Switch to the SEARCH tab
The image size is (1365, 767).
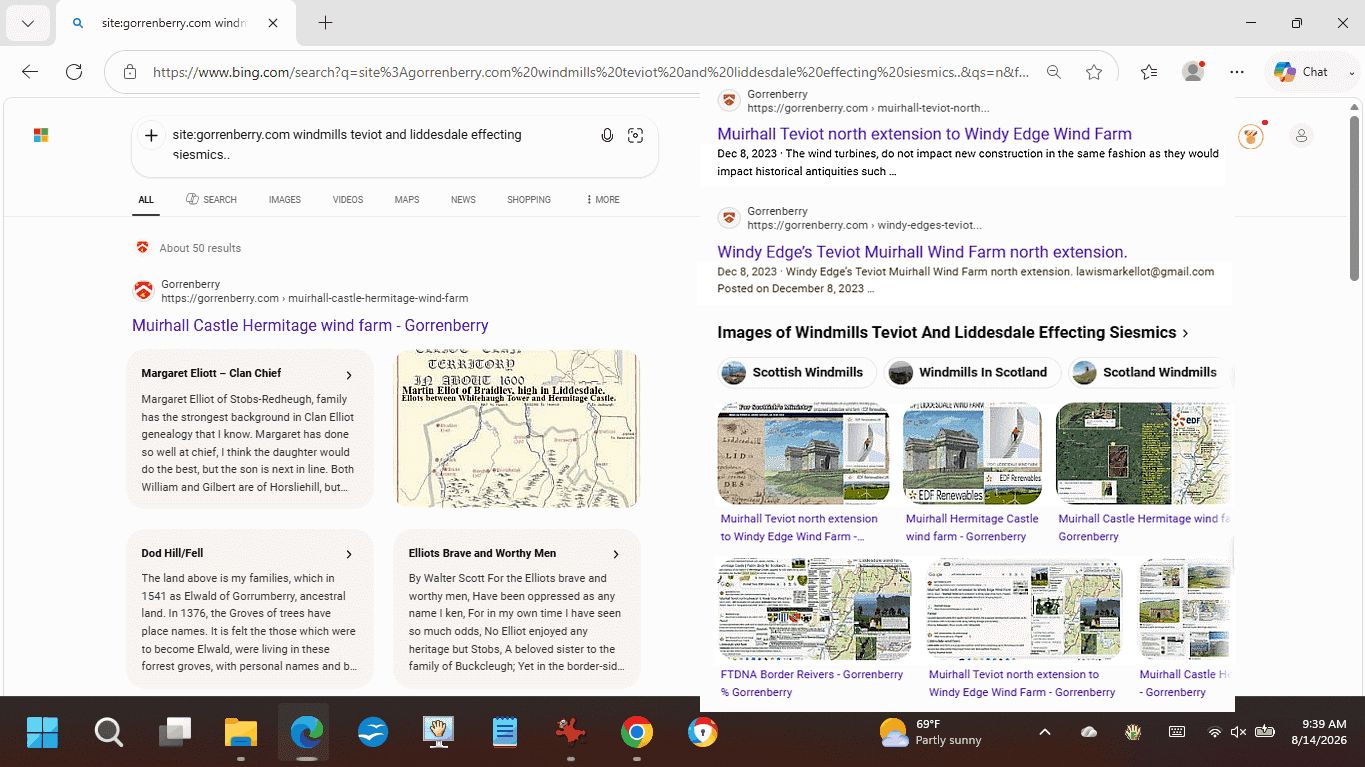[211, 200]
